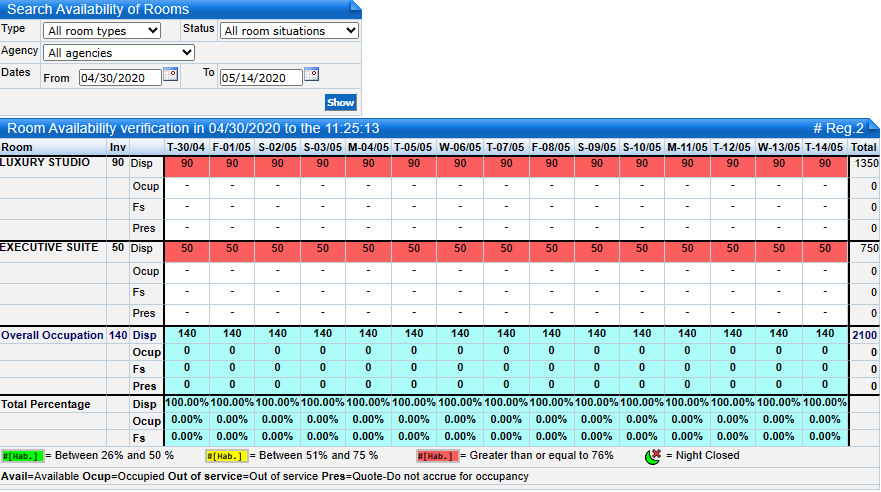881x492 pixels.
Task: Click the S-10/05 column header
Action: 642,147
